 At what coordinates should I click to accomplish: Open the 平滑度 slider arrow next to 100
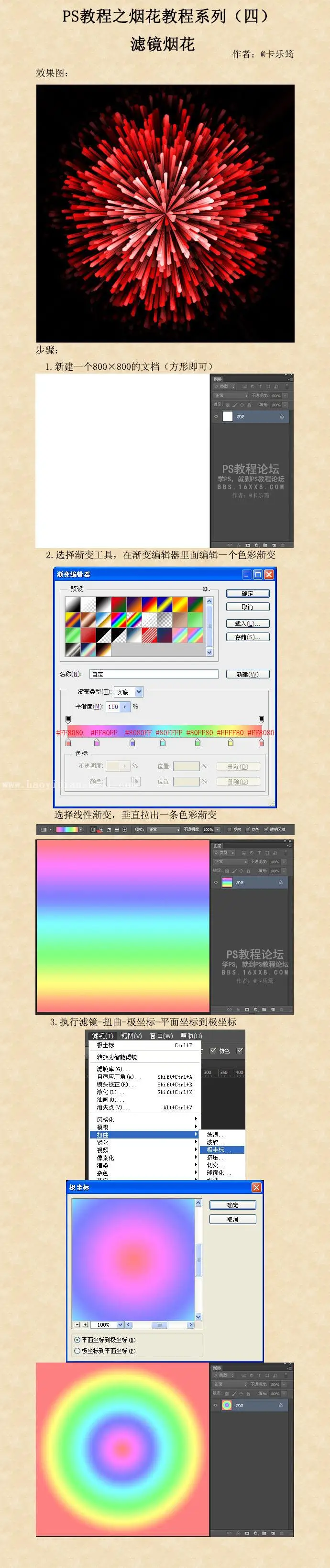point(125,707)
